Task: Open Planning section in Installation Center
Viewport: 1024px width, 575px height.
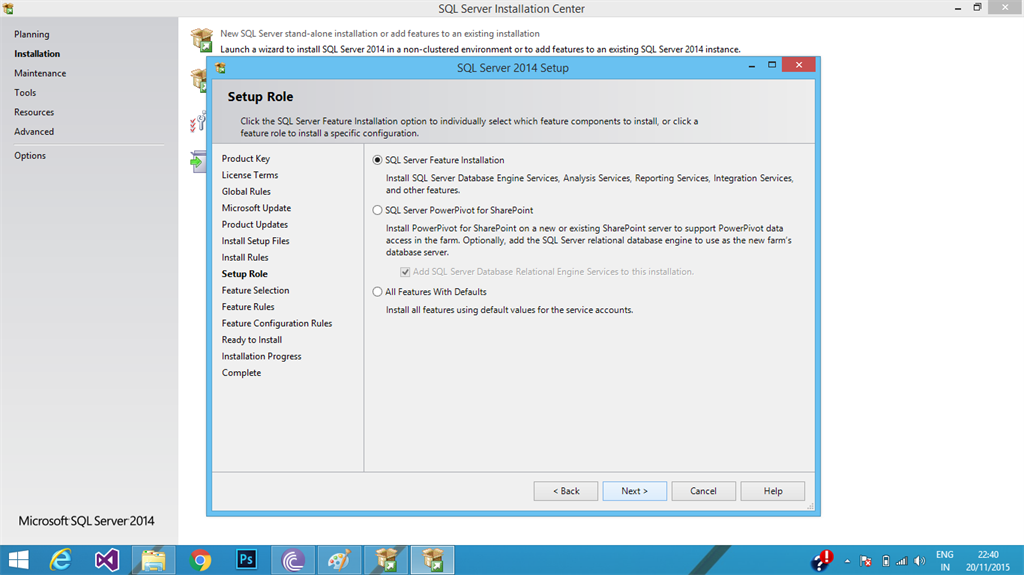Action: (32, 34)
